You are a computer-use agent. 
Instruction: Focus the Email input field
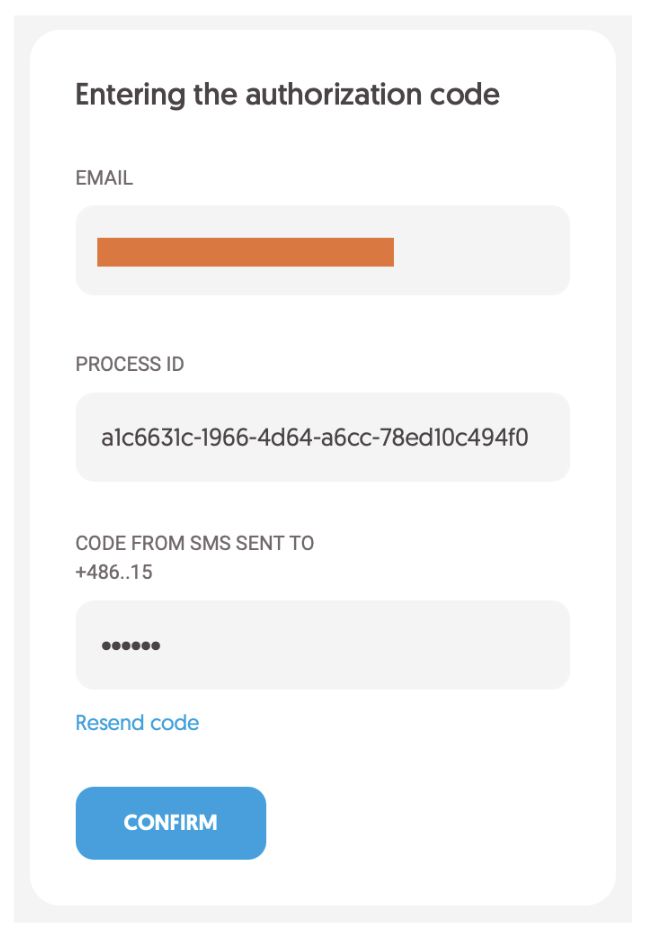pyautogui.click(x=322, y=251)
